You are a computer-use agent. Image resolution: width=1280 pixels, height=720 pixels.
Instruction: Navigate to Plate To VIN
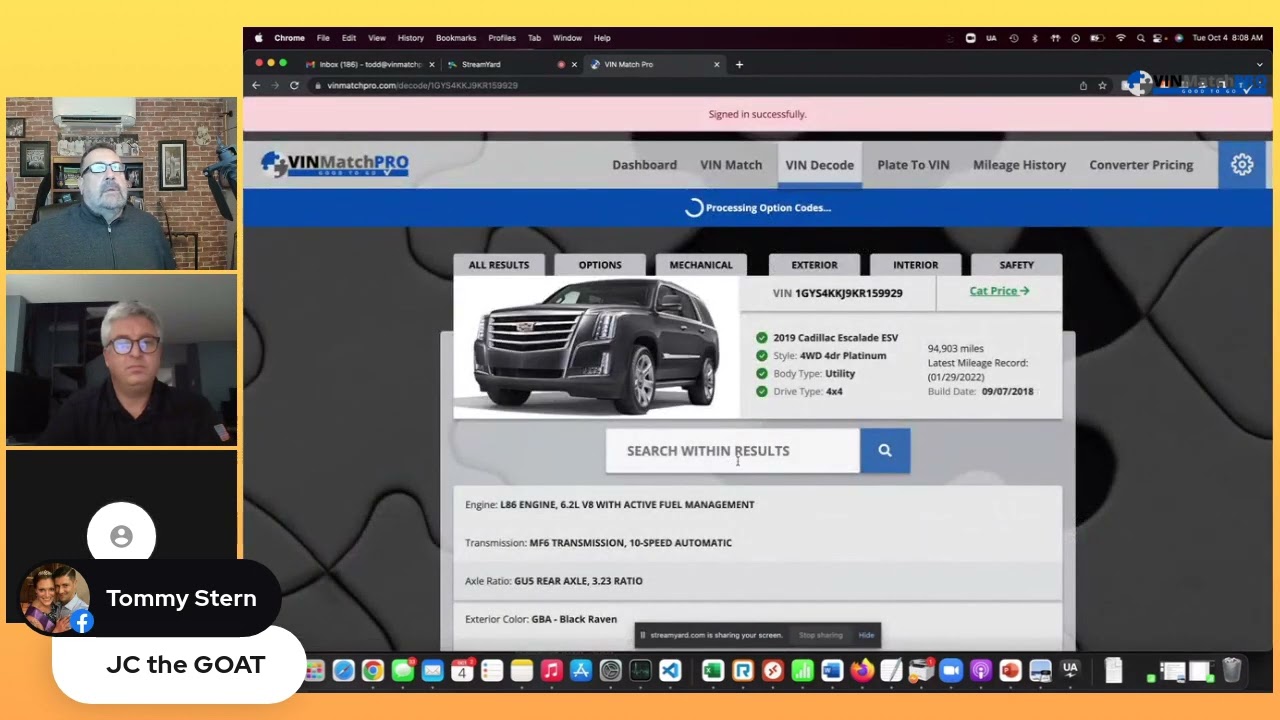point(913,165)
